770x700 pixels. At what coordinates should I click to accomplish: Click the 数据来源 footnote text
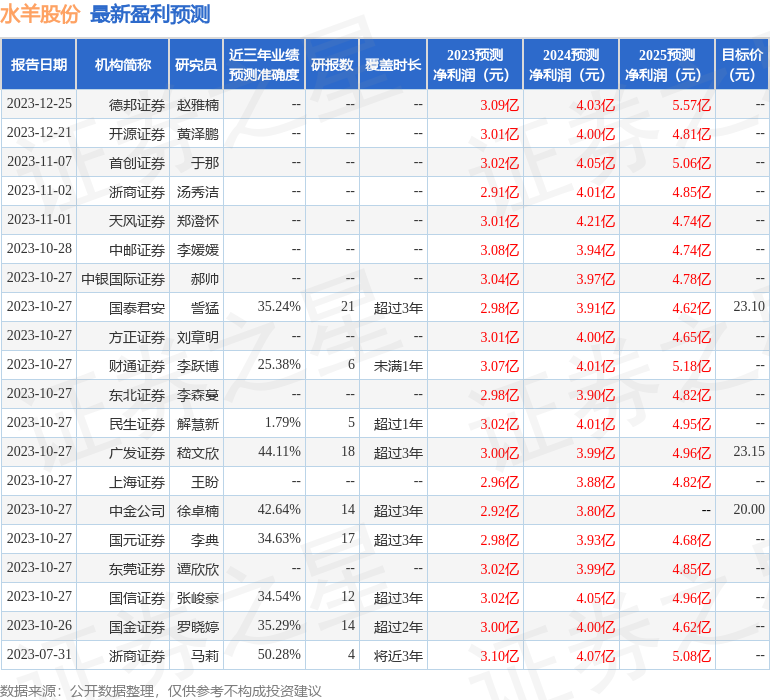pyautogui.click(x=161, y=691)
